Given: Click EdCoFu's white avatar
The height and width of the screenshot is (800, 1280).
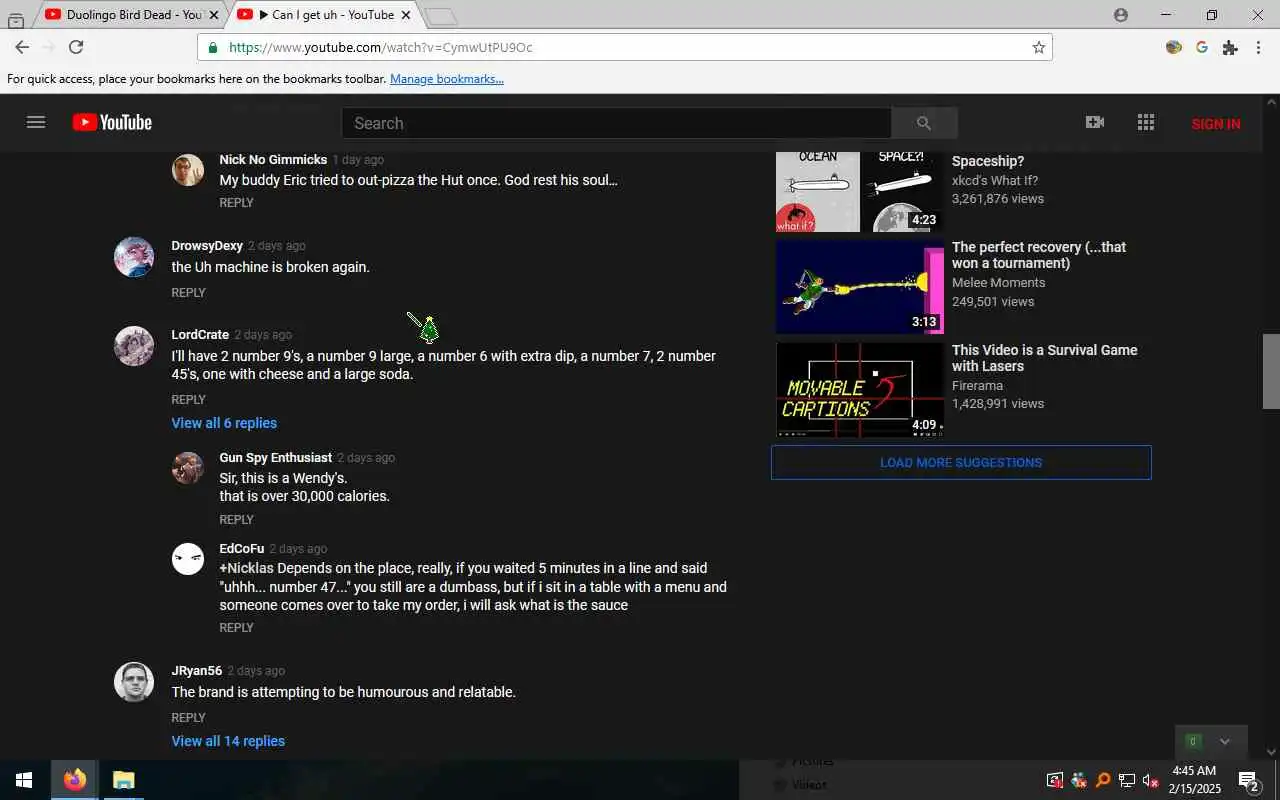Looking at the screenshot, I should click(188, 559).
